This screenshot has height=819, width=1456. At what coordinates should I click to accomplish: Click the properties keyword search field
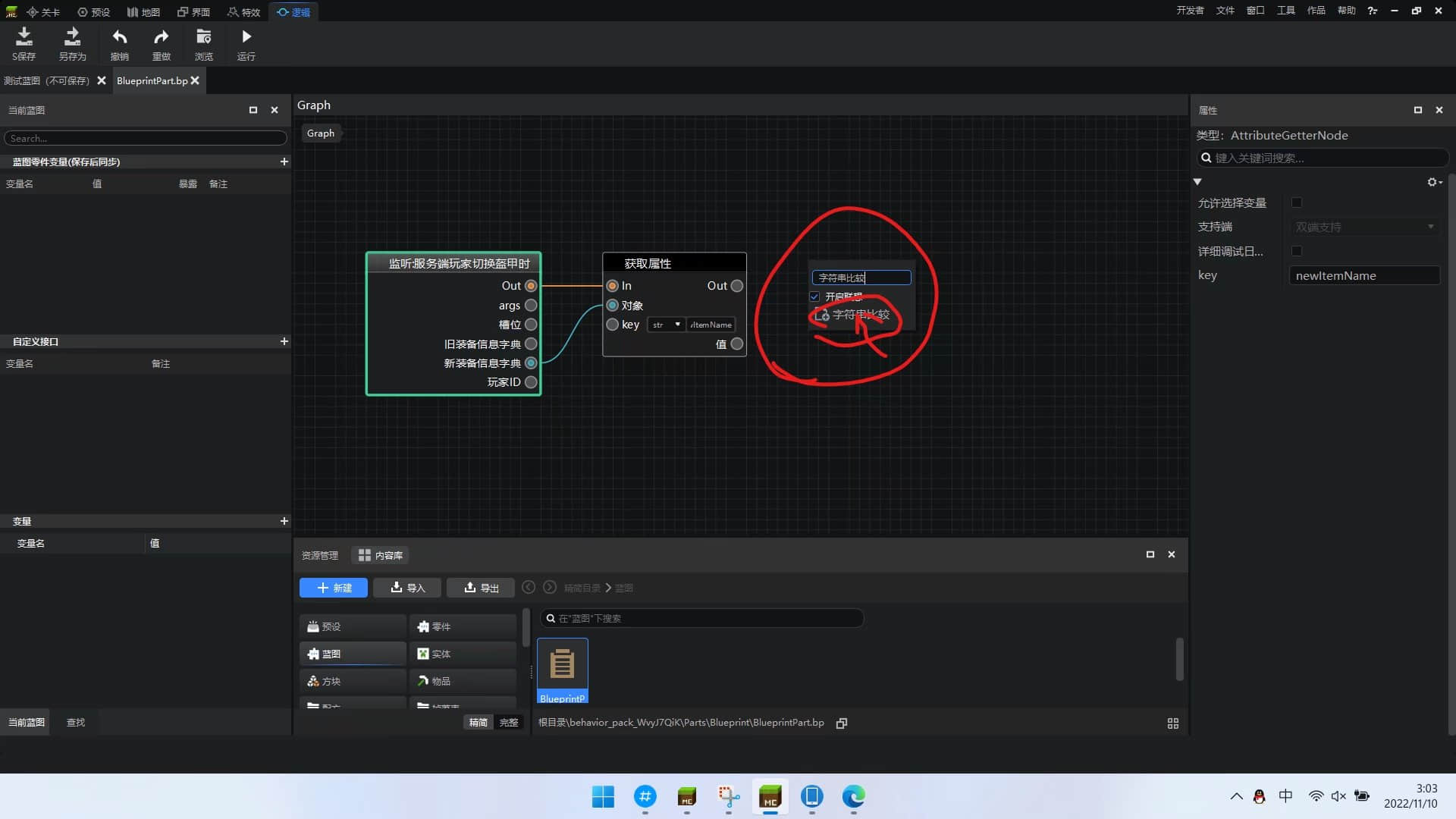(x=1323, y=158)
